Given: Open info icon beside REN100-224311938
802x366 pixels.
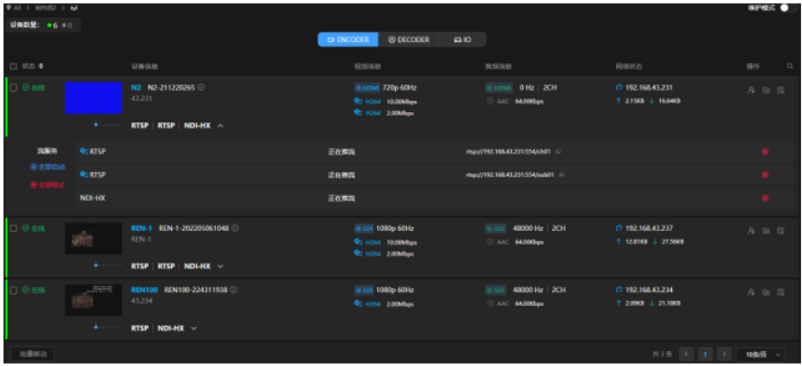Looking at the screenshot, I should pyautogui.click(x=233, y=290).
